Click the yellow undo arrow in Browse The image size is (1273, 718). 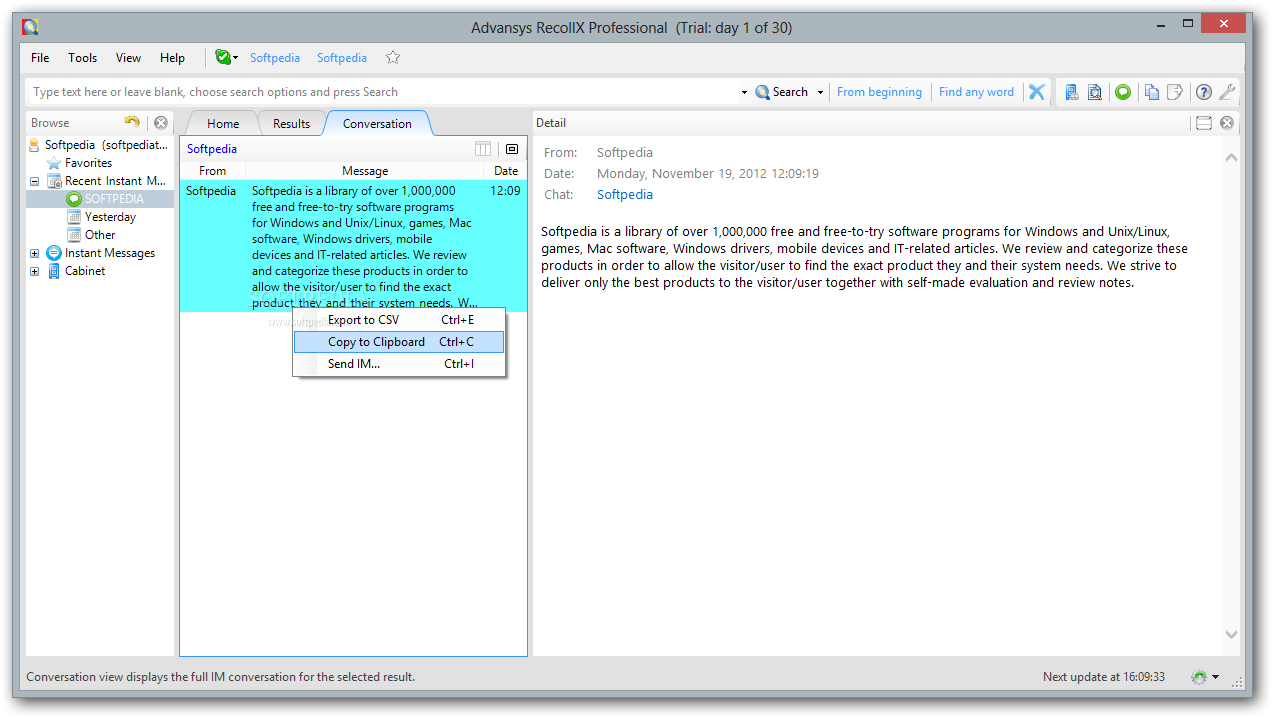[132, 122]
